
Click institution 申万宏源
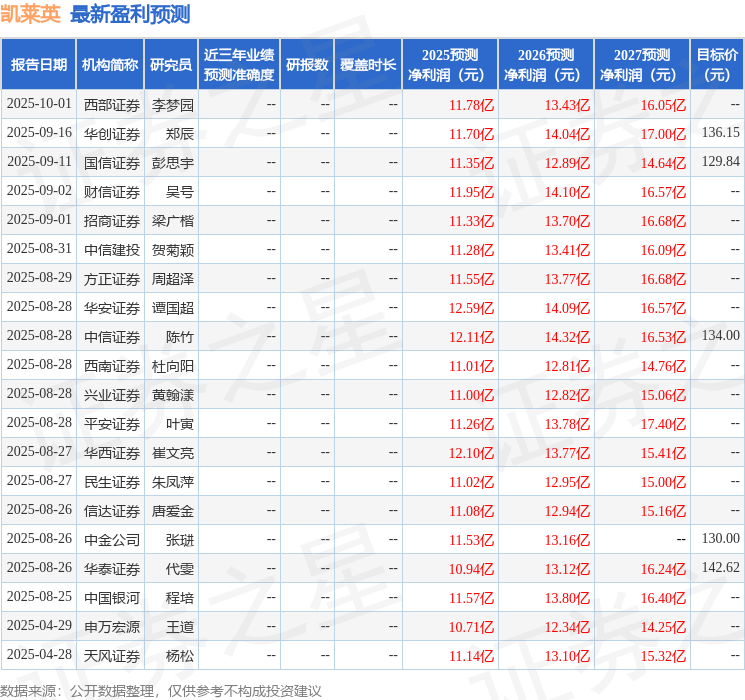112,627
